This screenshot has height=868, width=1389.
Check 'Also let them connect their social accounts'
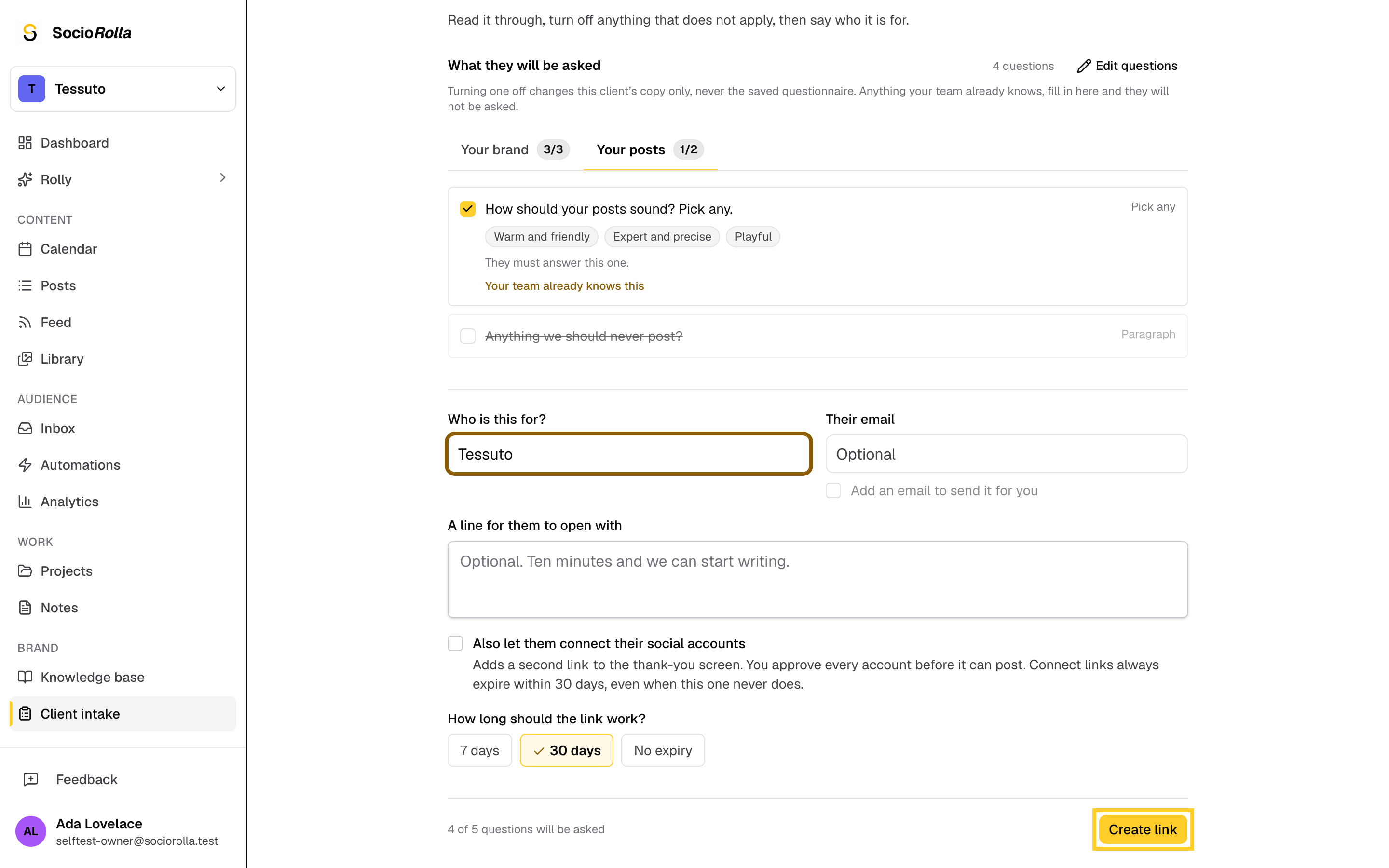pos(455,644)
